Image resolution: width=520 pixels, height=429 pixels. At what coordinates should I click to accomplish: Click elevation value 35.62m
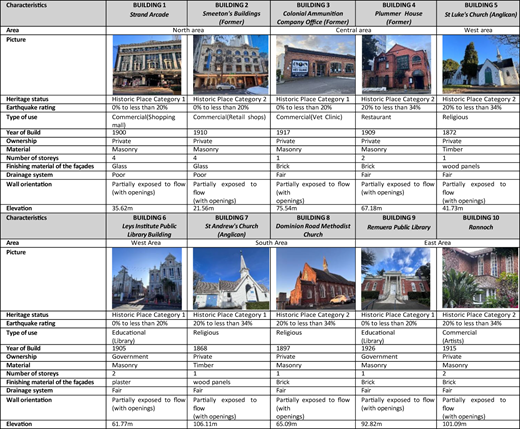[x=122, y=208]
